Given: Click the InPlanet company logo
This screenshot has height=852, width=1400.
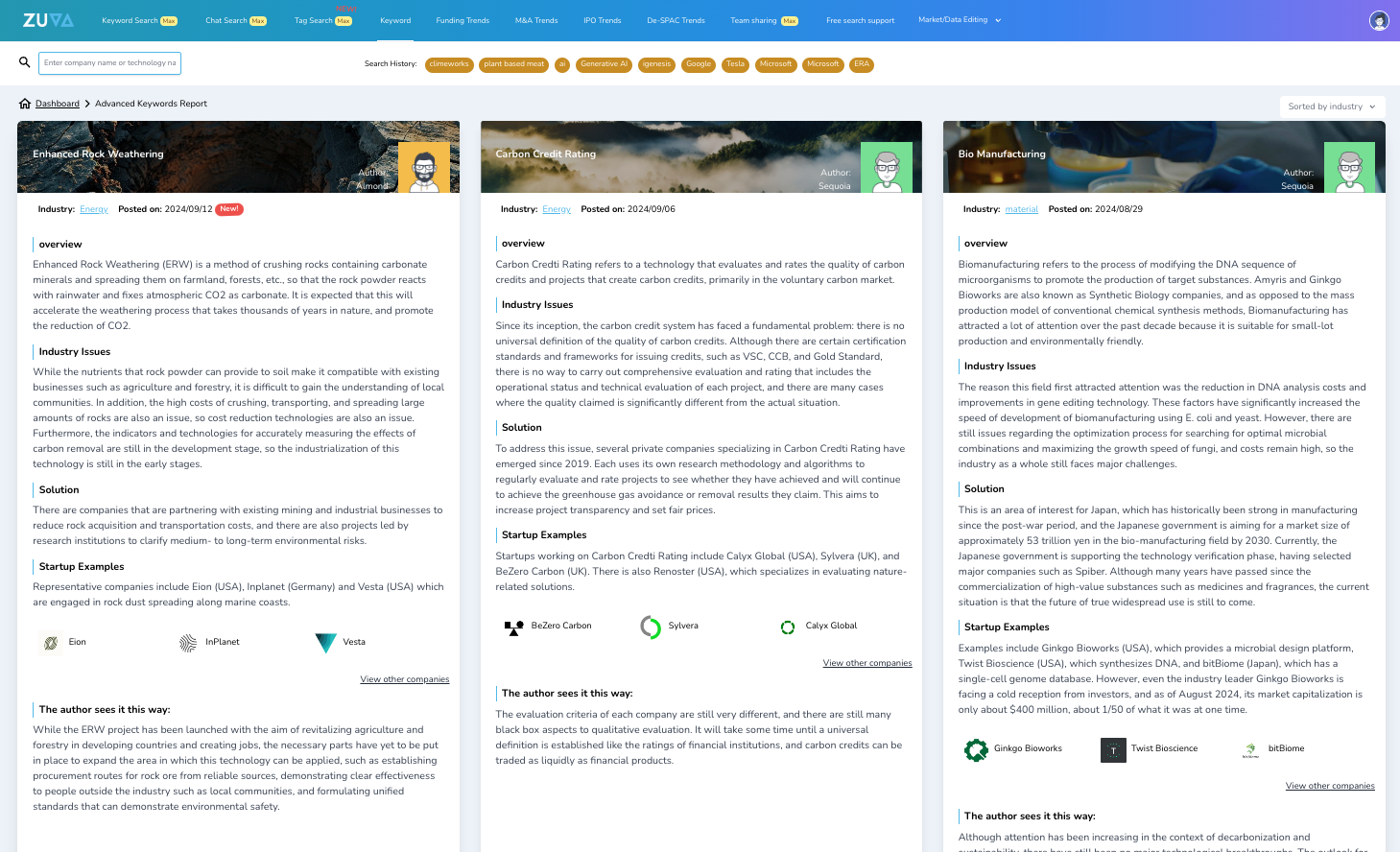Looking at the screenshot, I should tap(188, 643).
